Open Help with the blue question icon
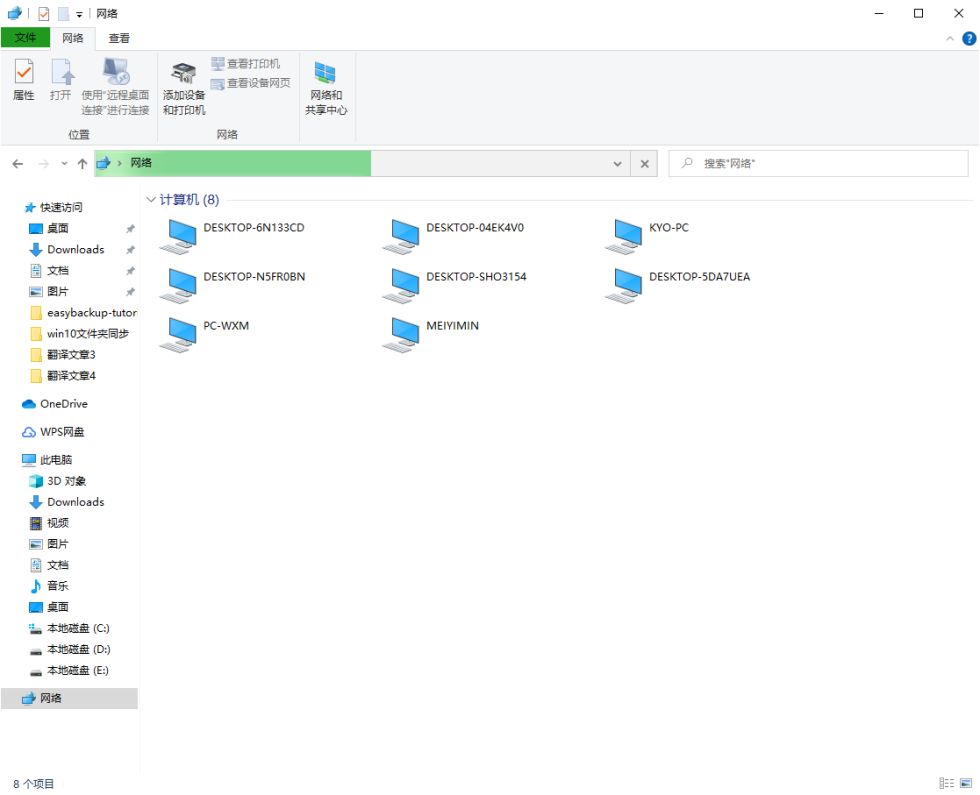Image resolution: width=980 pixels, height=795 pixels. [969, 39]
